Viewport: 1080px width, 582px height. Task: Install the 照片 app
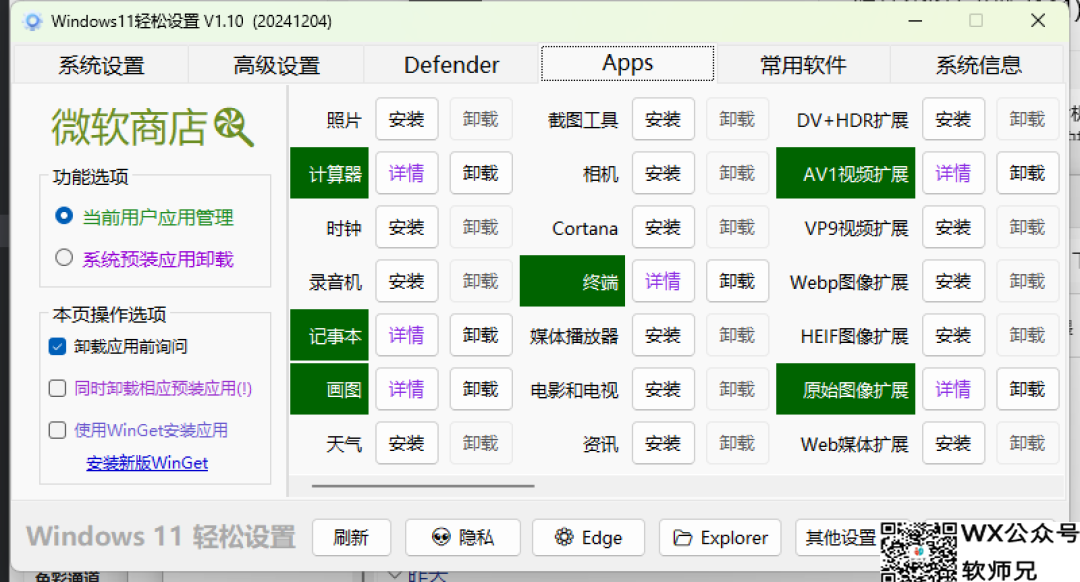406,119
